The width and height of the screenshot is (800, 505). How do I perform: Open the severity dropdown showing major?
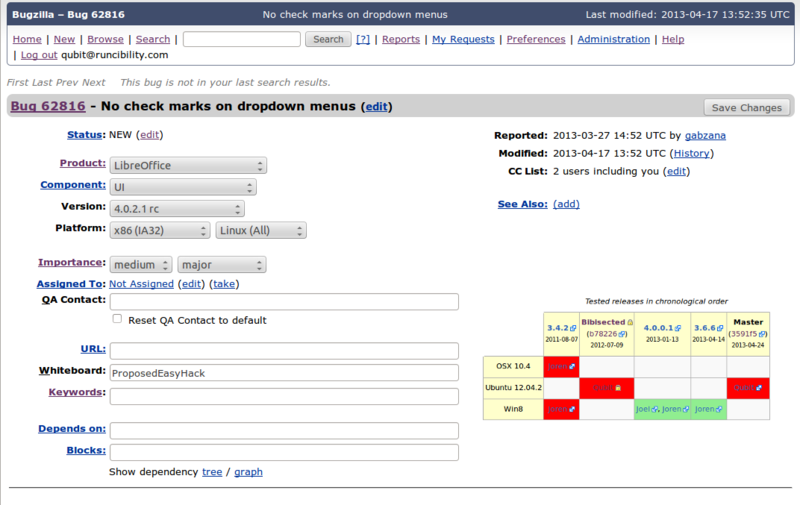[x=221, y=265]
